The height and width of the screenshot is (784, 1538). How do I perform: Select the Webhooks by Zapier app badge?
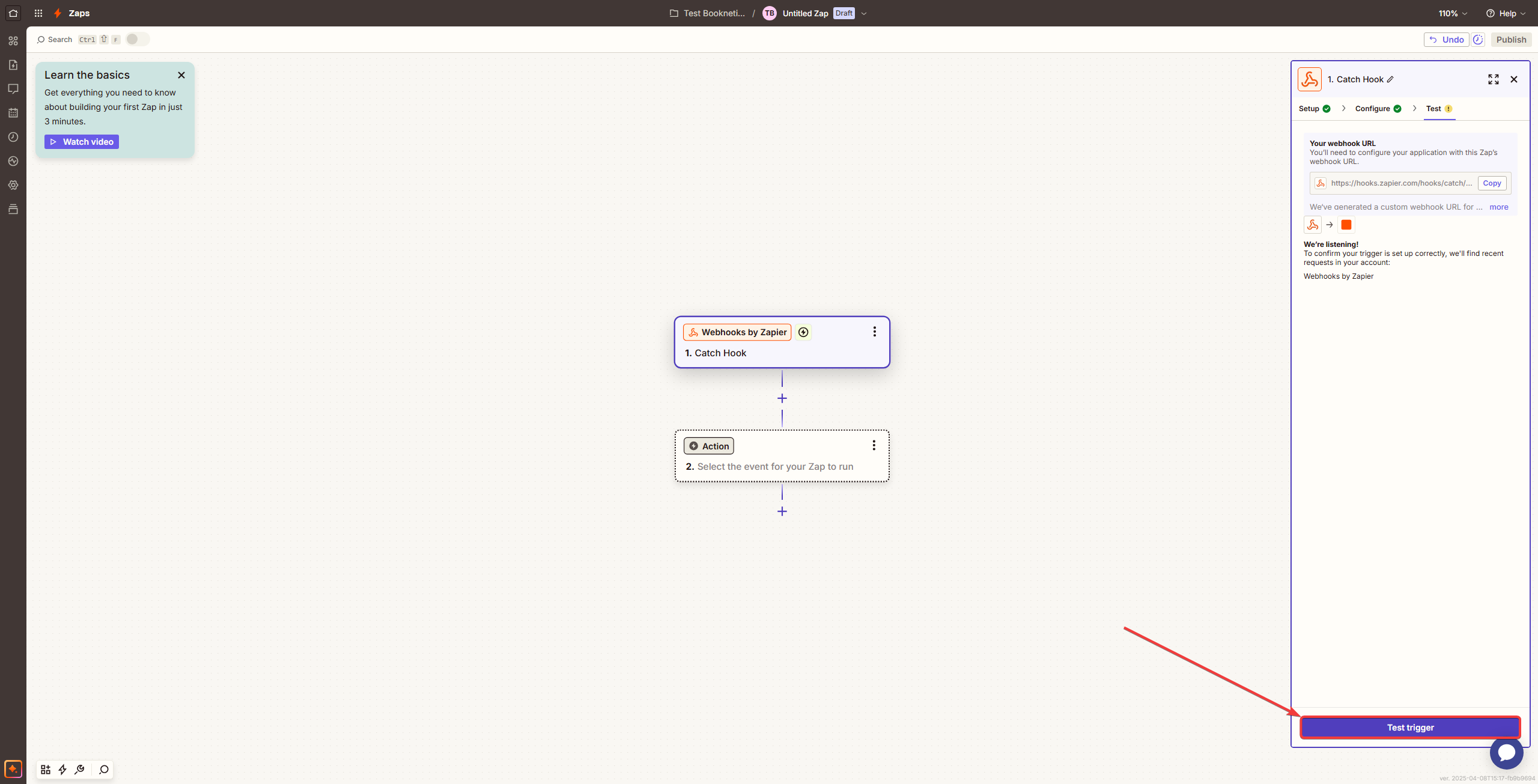[x=737, y=332]
